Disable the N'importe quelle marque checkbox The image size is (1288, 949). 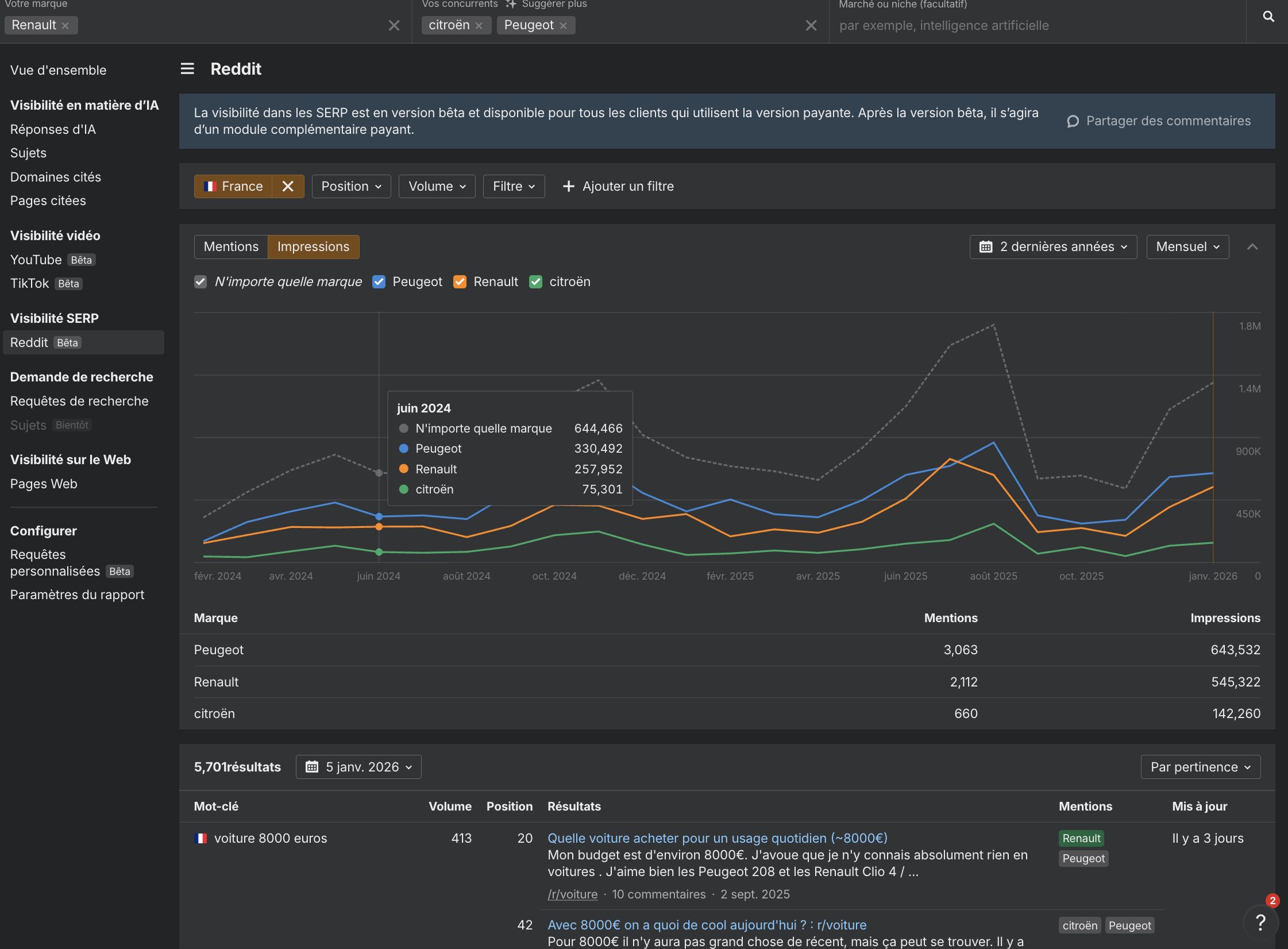tap(200, 281)
